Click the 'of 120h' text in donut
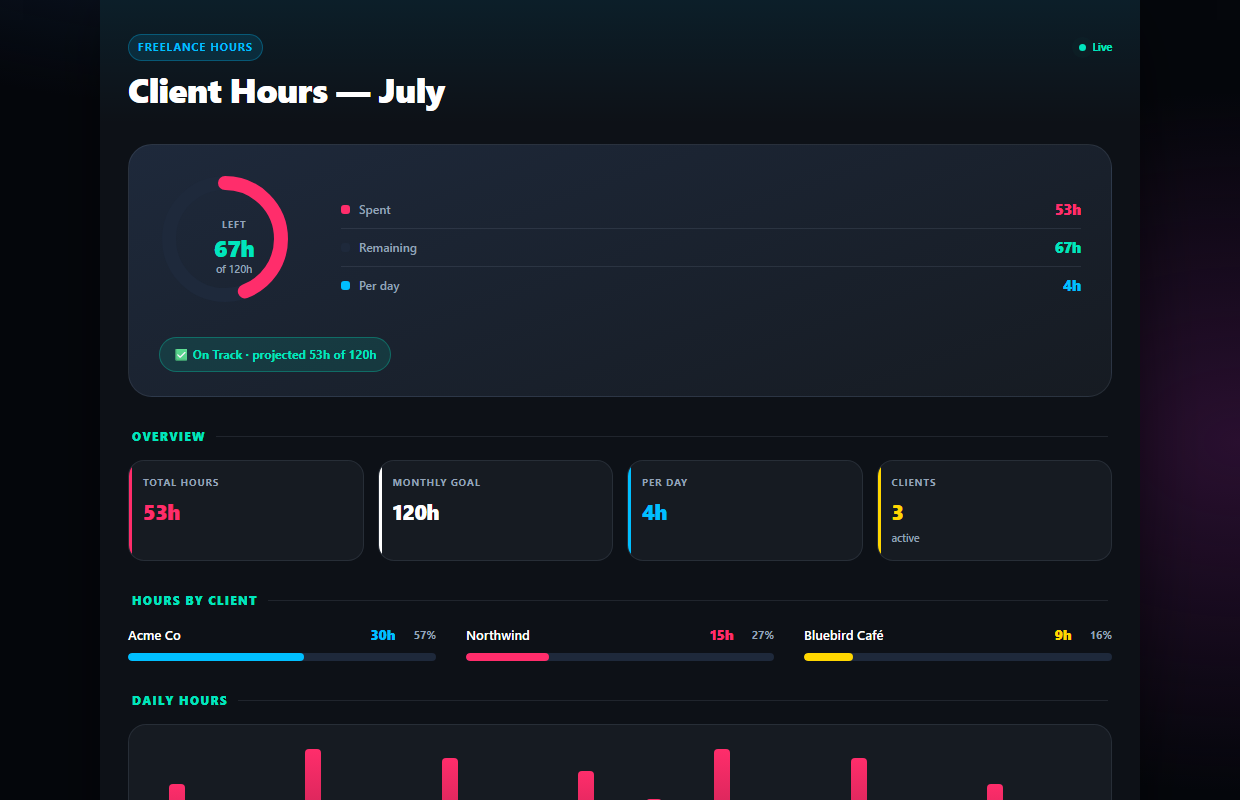Screen dimensions: 1240x800 pyautogui.click(x=234, y=269)
